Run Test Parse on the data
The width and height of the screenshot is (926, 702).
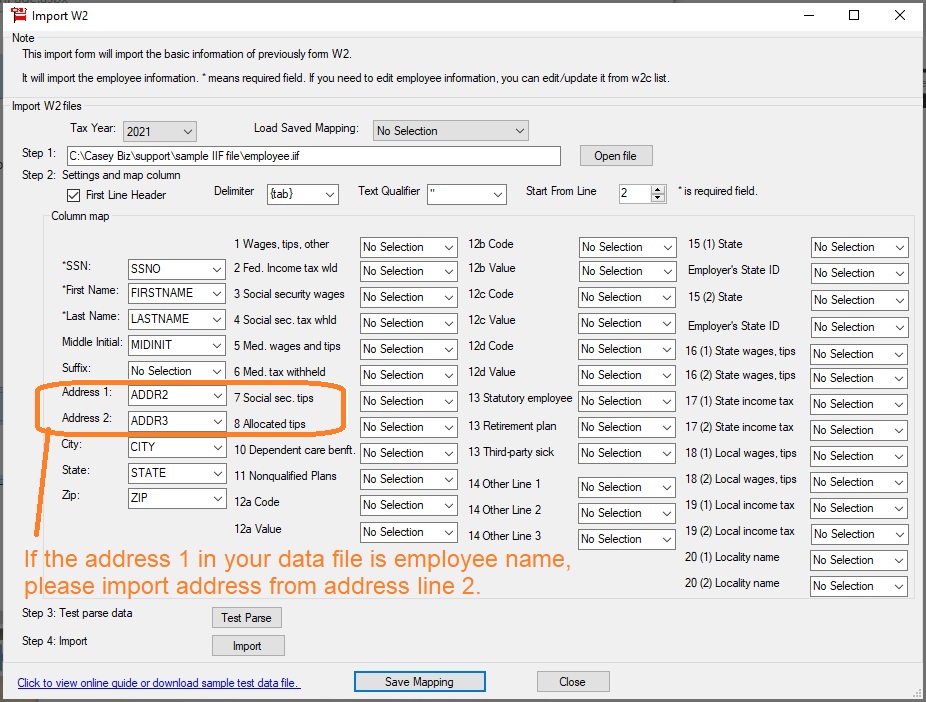[x=247, y=618]
